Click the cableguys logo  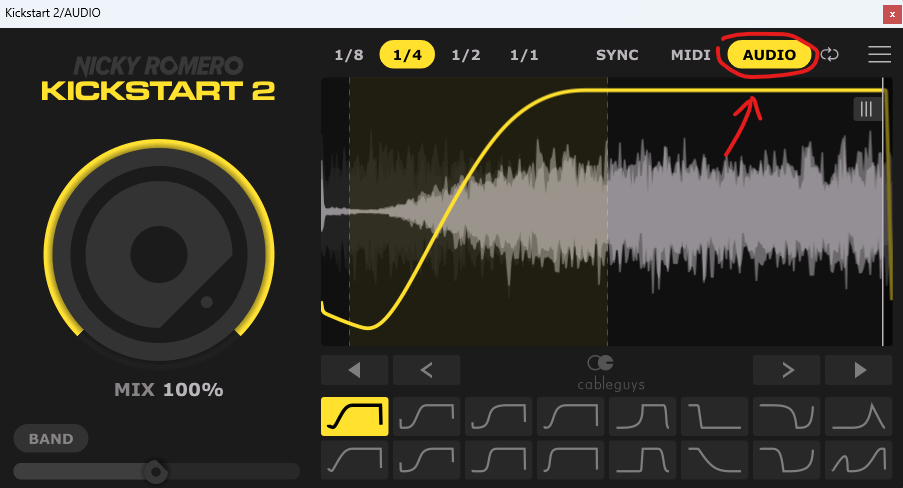click(x=606, y=371)
